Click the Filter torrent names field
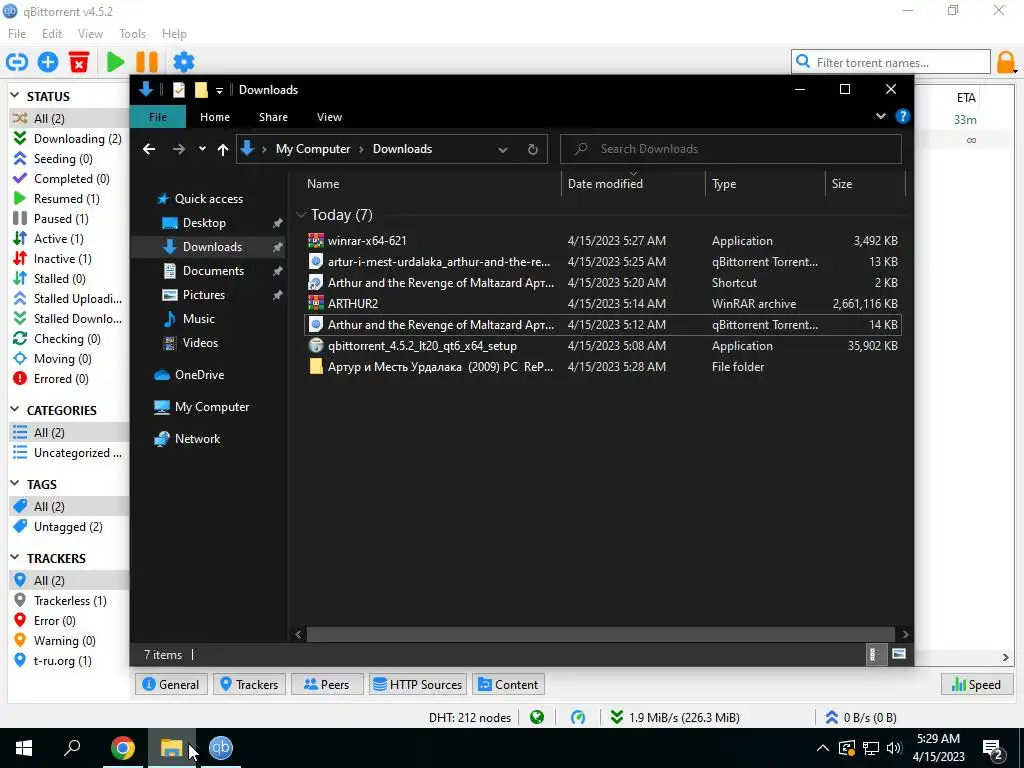The image size is (1024, 768). pos(891,63)
